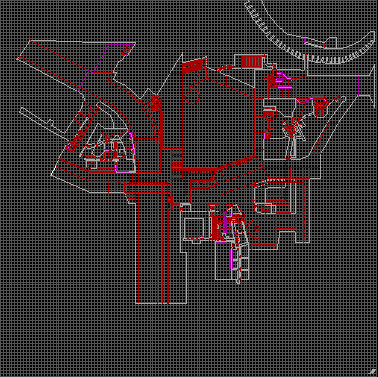
Task: Click the magenta horizontal segment in the left building
Action: coord(122,172)
